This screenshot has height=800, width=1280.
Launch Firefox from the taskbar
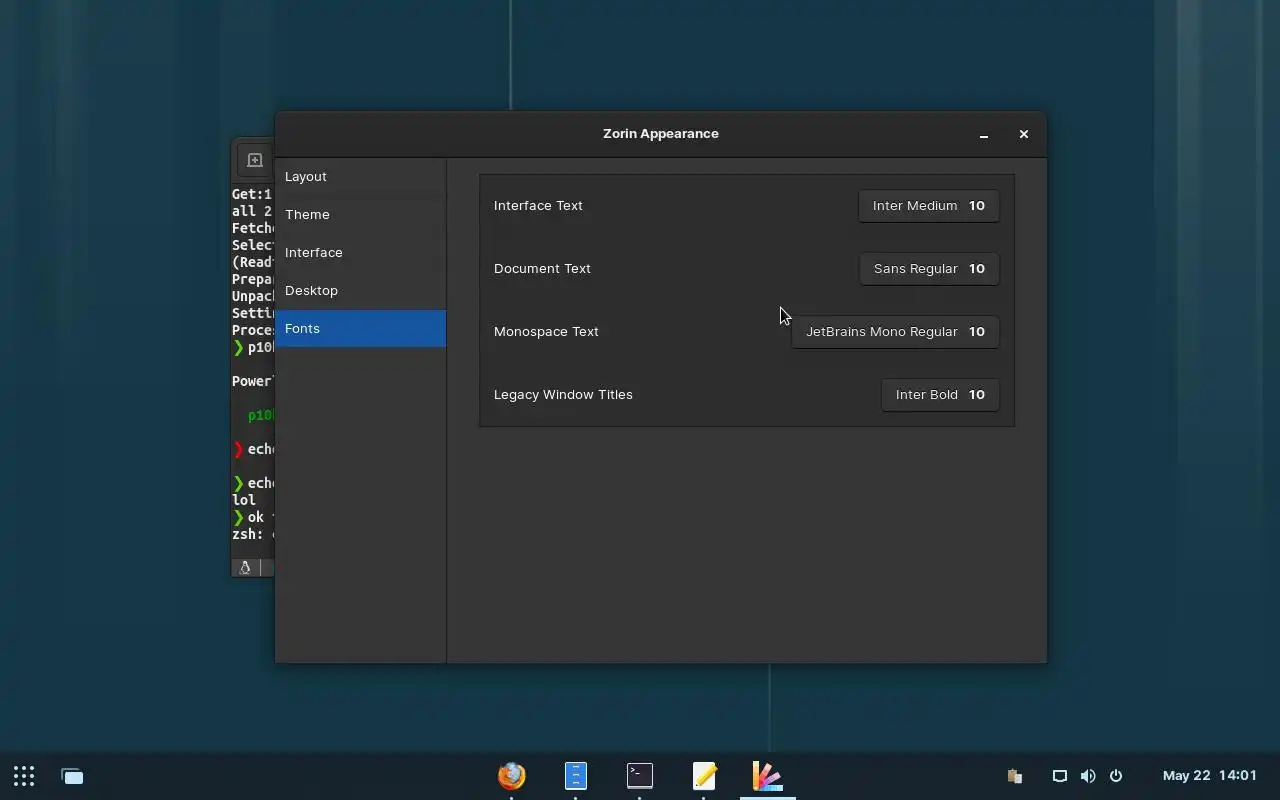tap(512, 776)
